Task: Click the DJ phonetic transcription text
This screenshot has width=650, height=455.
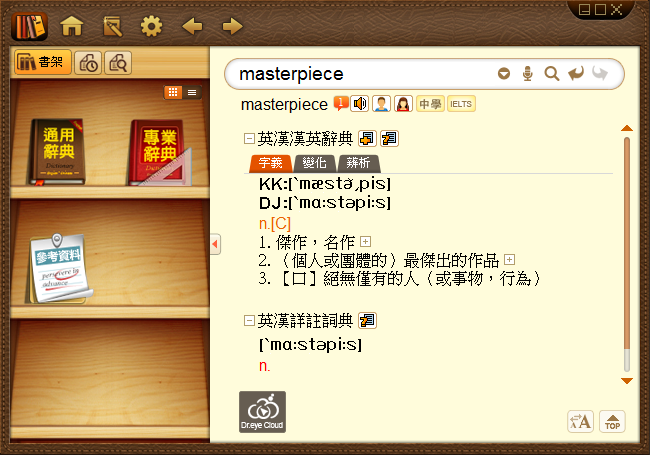Action: (x=325, y=203)
